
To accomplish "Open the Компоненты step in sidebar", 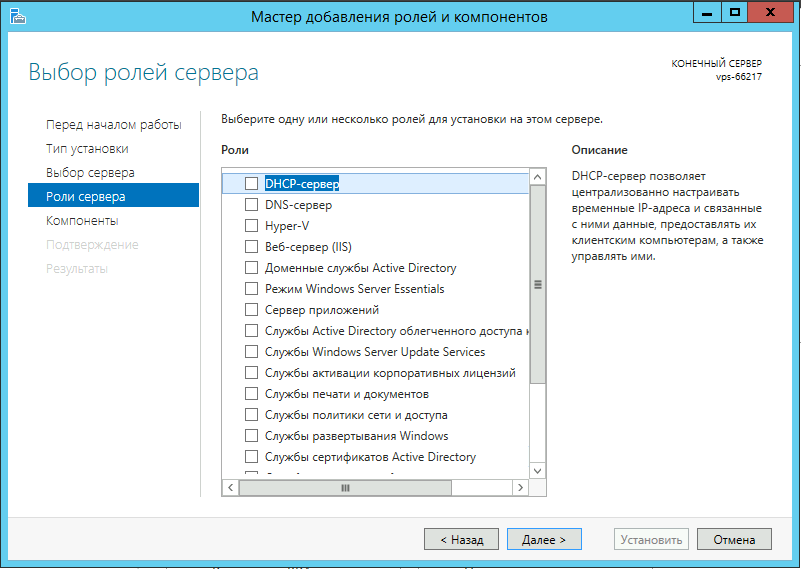I will (82, 220).
